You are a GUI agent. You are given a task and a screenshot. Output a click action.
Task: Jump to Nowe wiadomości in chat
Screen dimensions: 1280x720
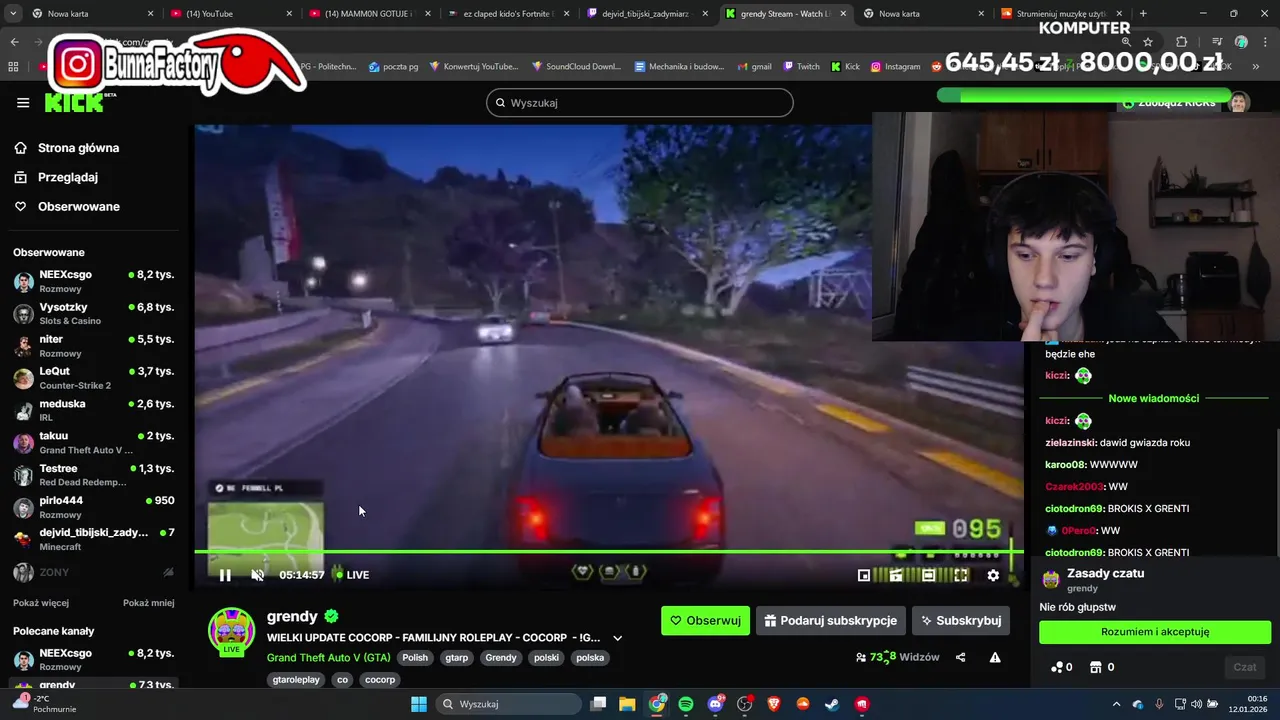click(1154, 398)
